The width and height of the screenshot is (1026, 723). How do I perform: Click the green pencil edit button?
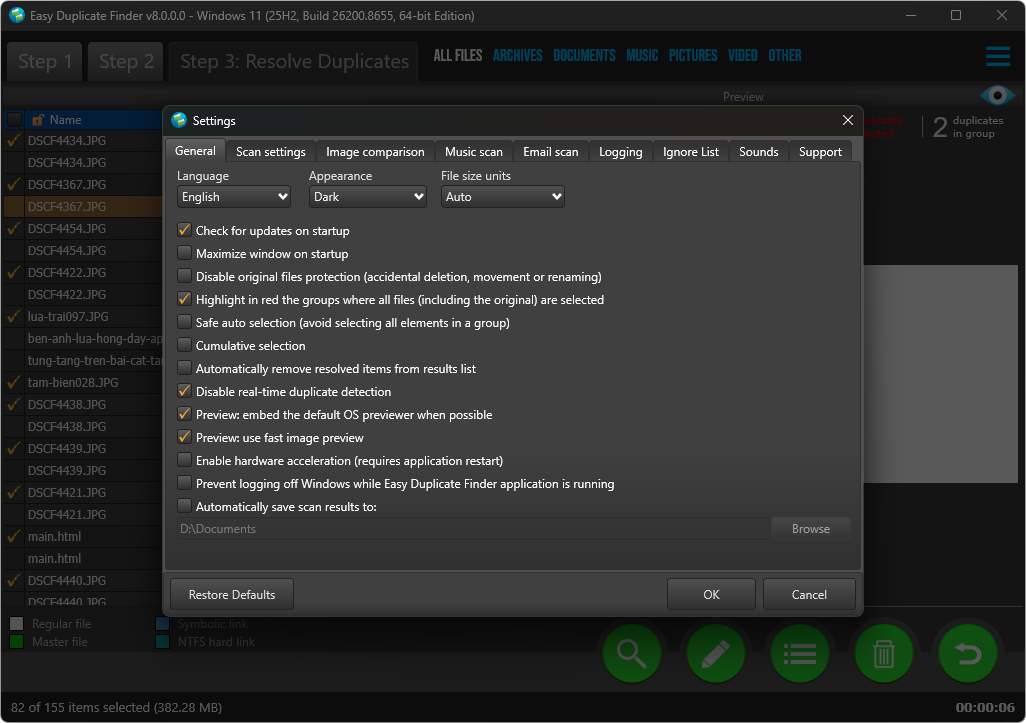click(x=715, y=653)
